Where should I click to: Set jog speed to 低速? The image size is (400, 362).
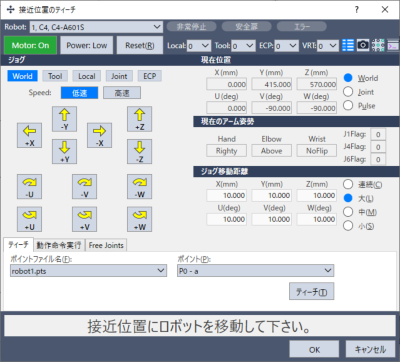79,93
